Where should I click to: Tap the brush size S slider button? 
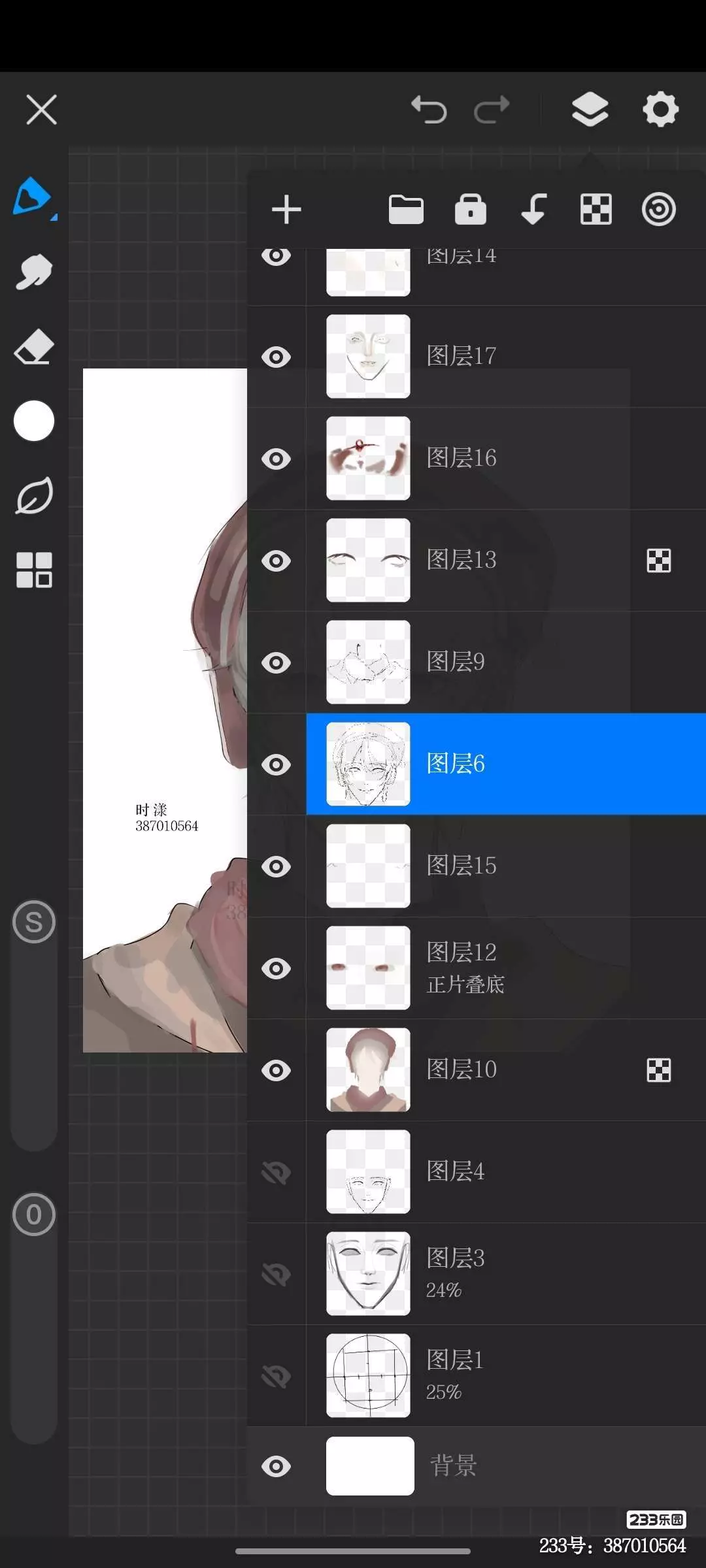point(34,922)
